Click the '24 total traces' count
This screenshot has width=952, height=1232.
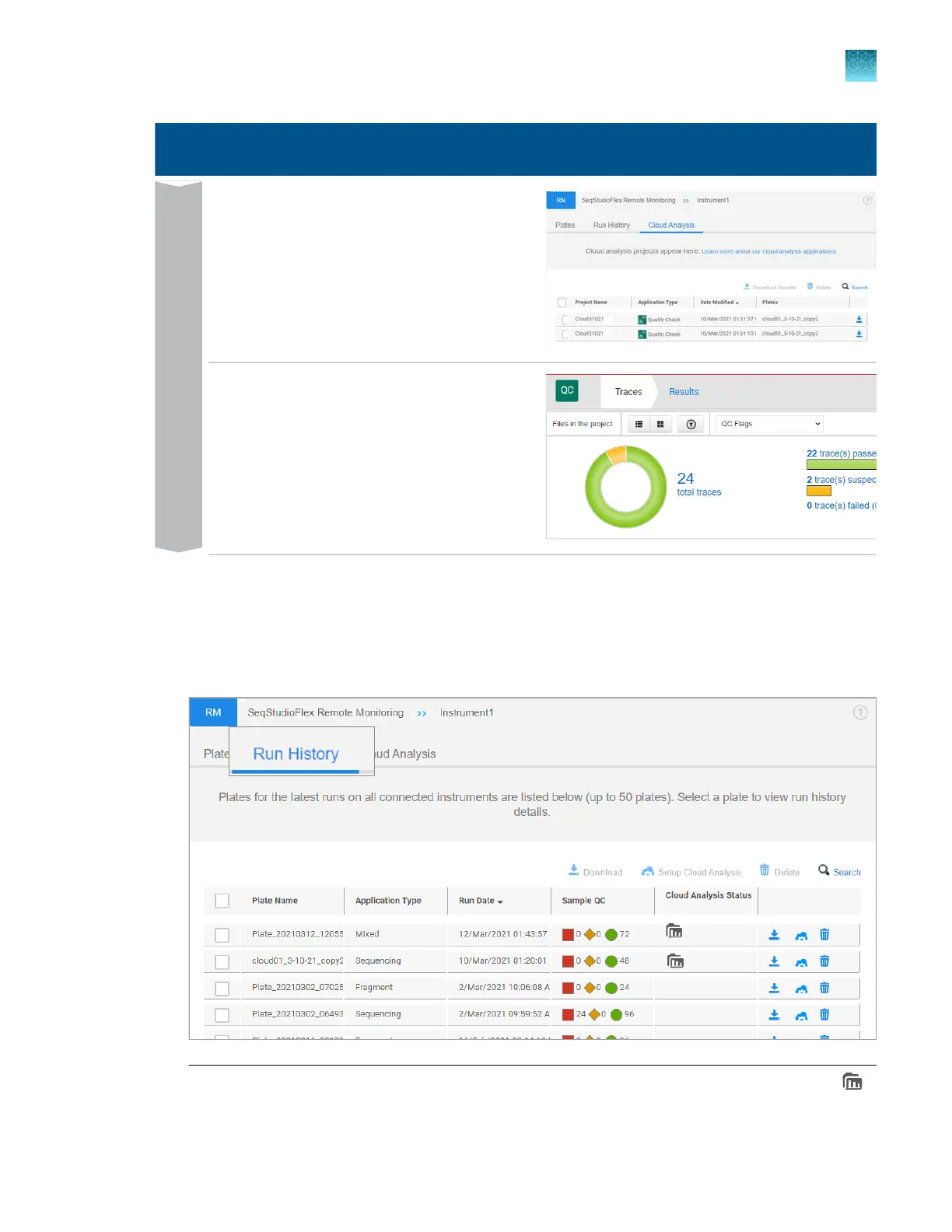click(698, 484)
